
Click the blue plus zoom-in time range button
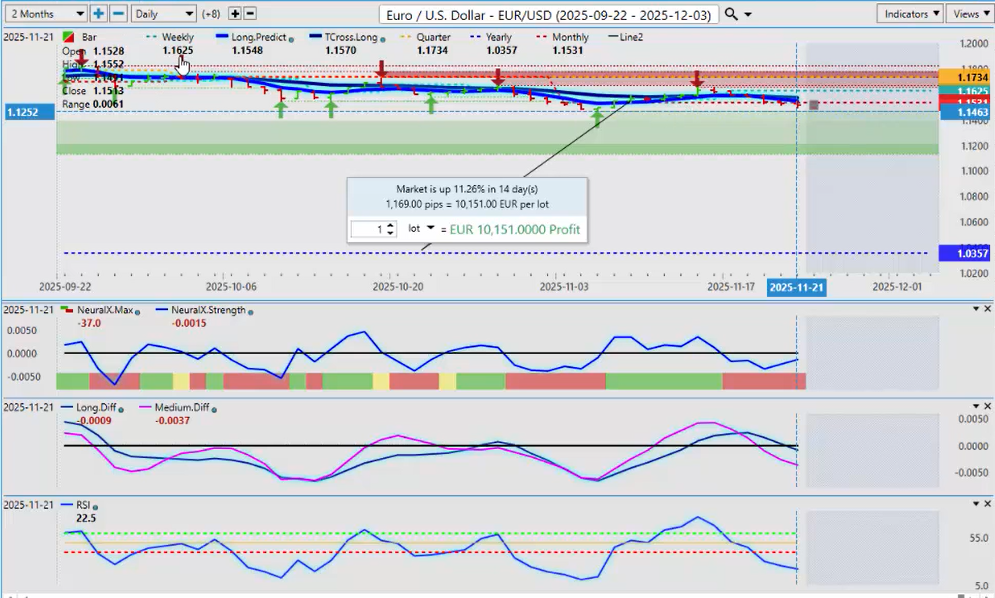coord(99,13)
